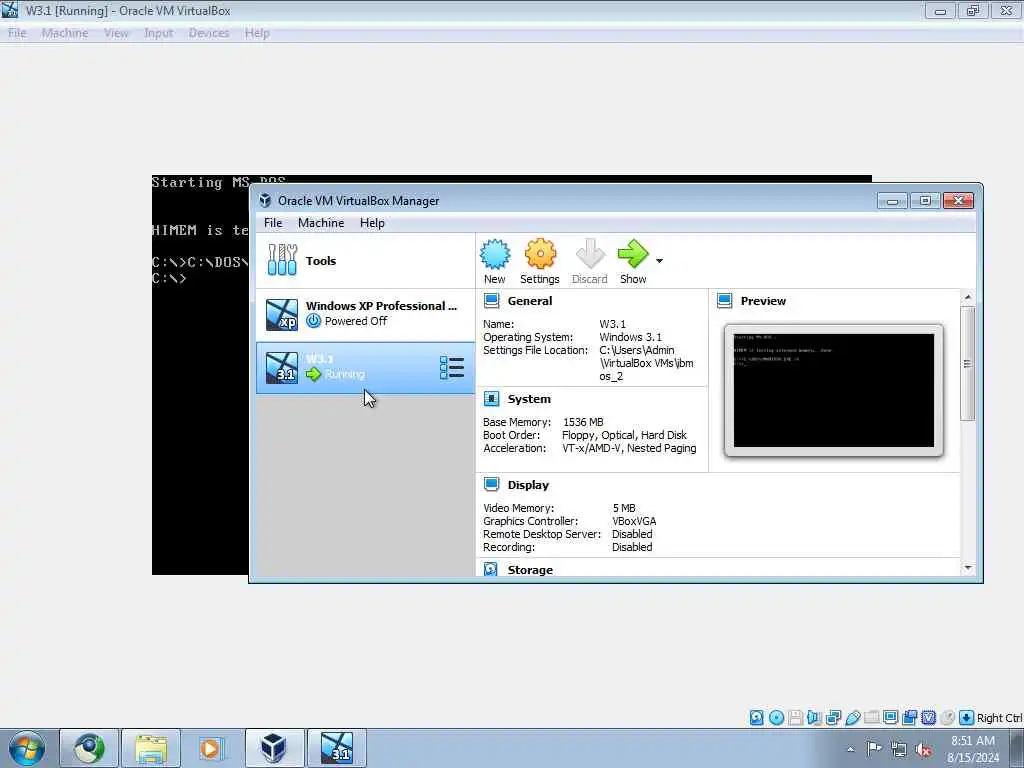This screenshot has width=1024, height=768.
Task: Open the Help menu of W3.1 window
Action: point(257,33)
